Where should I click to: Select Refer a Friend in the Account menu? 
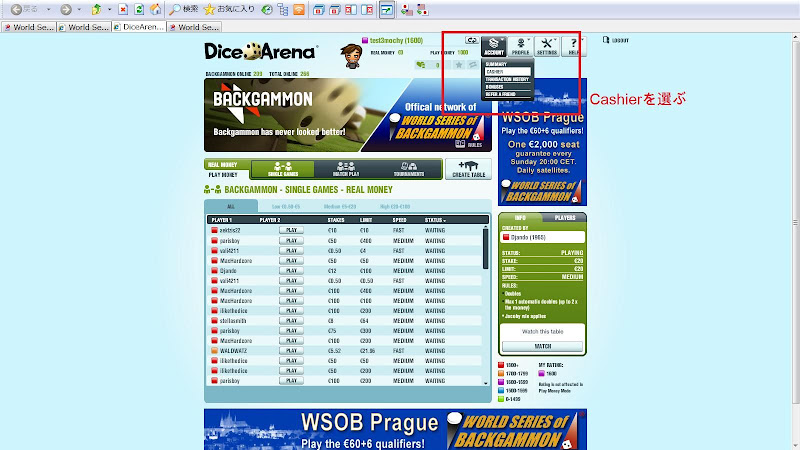(x=508, y=94)
